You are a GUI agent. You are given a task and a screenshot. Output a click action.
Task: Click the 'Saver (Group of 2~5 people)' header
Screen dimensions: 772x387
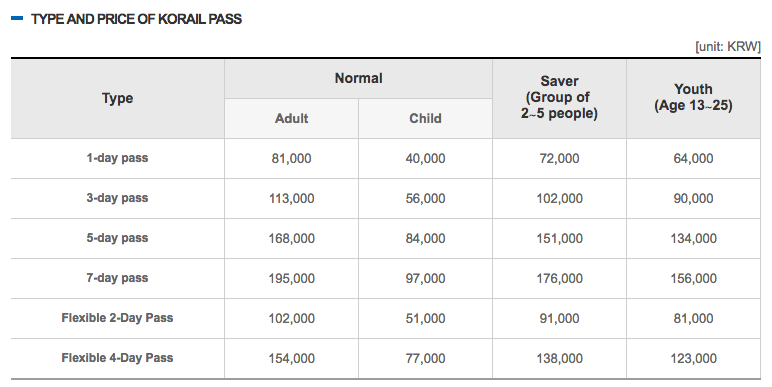[559, 98]
